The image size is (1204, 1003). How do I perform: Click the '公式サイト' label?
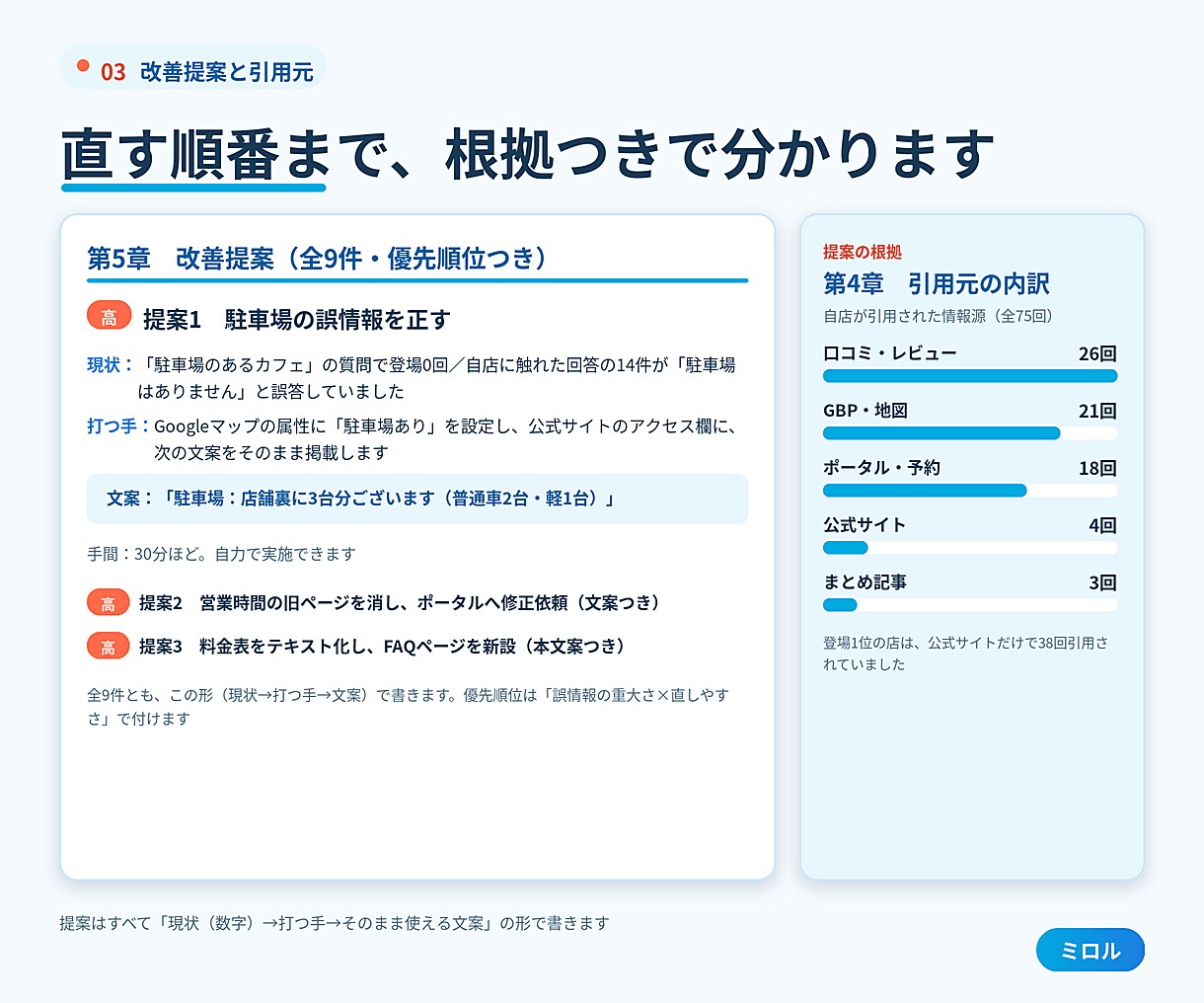coord(865,525)
